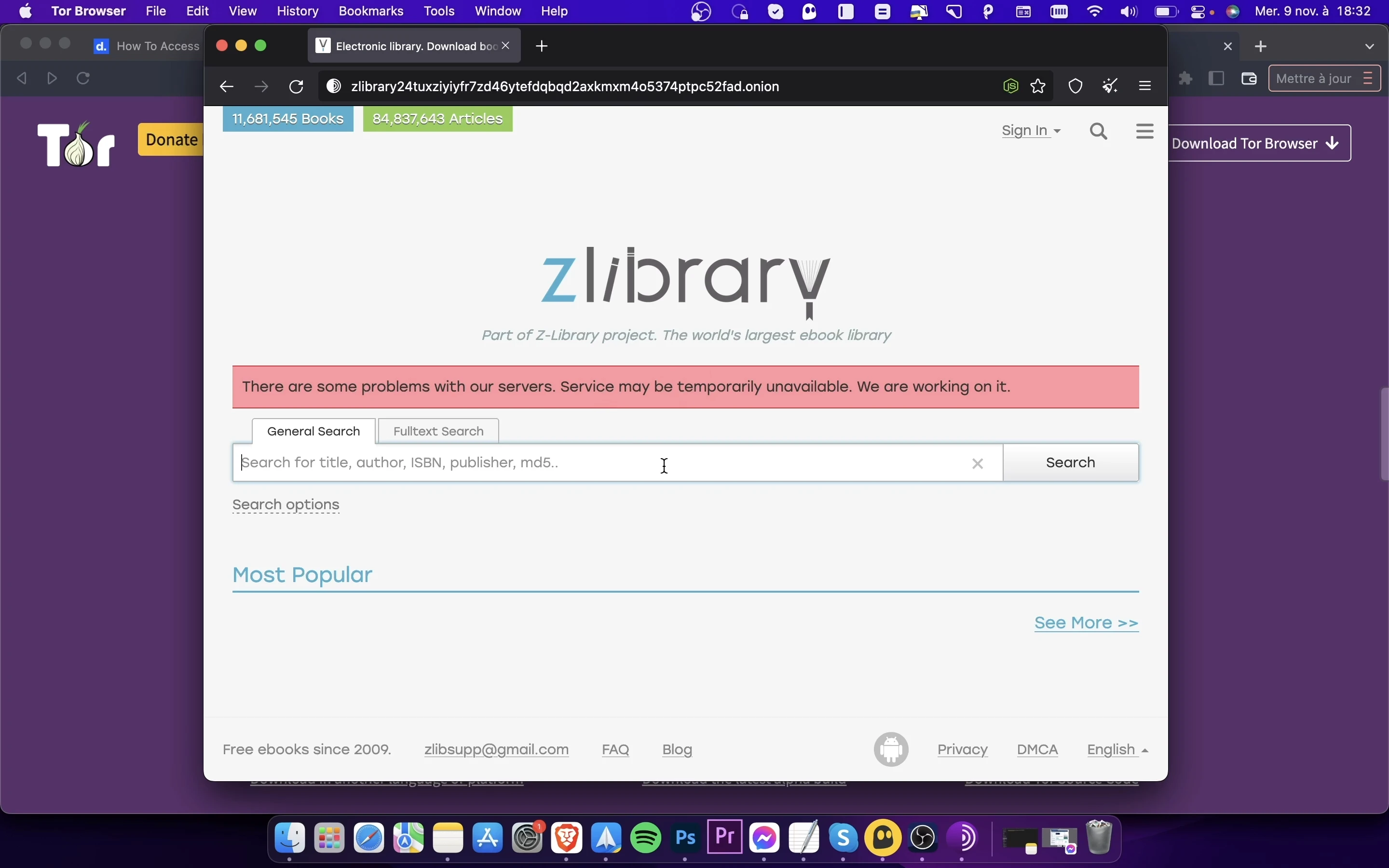Open the FAQ link in footer
The height and width of the screenshot is (868, 1389).
tap(616, 750)
